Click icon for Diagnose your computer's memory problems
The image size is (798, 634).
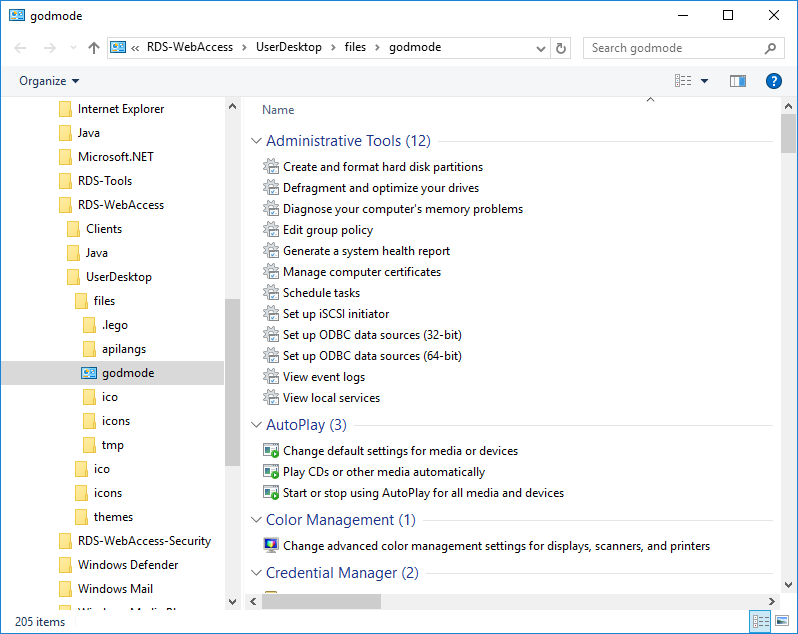click(271, 209)
